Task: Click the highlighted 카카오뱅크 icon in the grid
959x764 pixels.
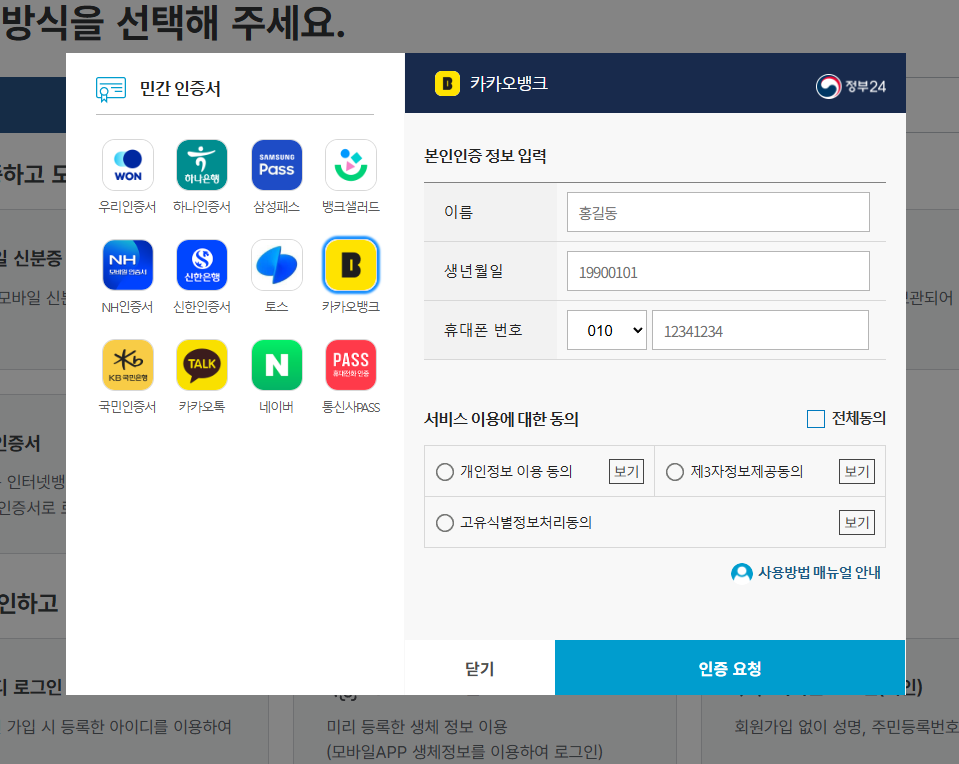Action: click(x=351, y=265)
